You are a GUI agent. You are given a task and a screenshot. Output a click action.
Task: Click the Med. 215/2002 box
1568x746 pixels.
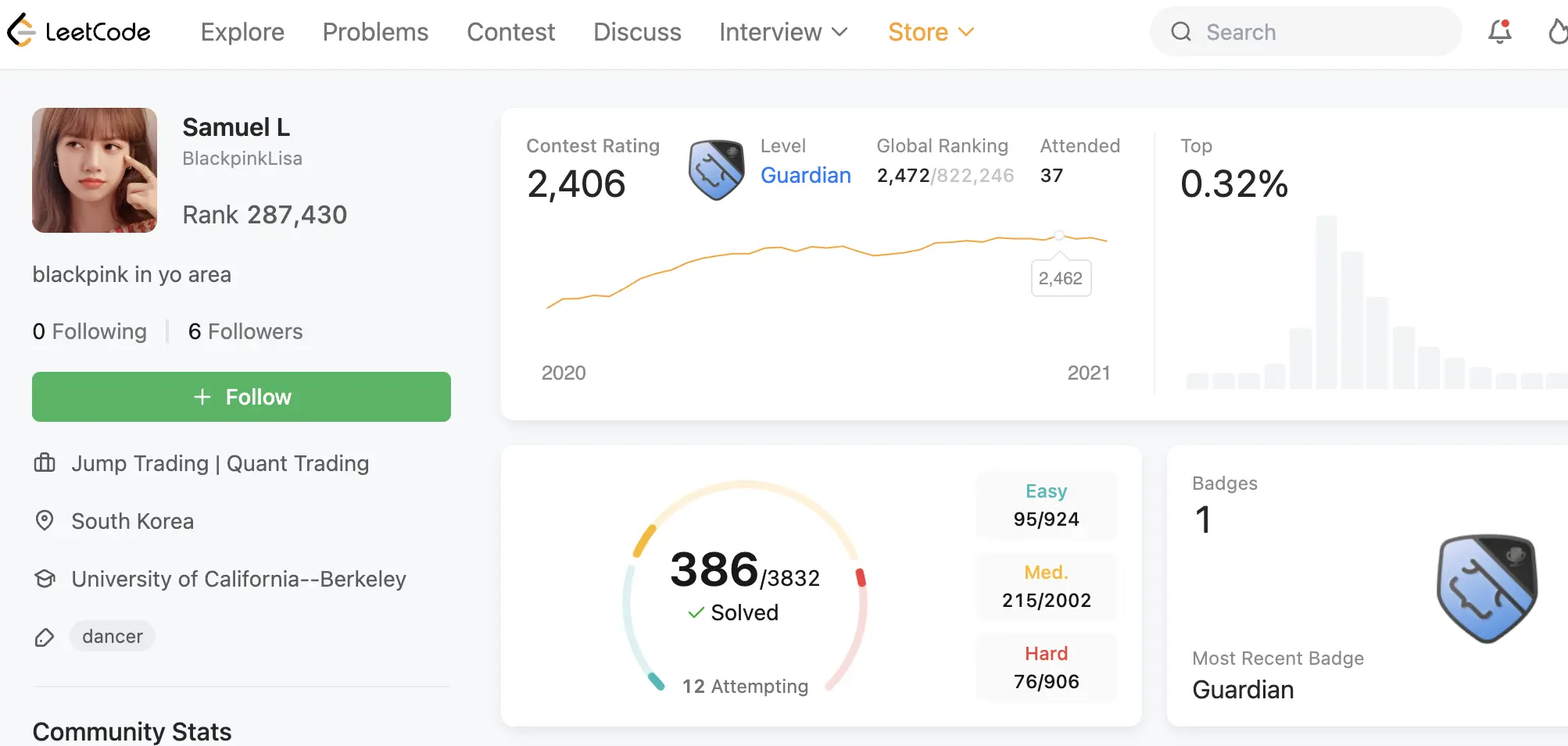point(1046,586)
